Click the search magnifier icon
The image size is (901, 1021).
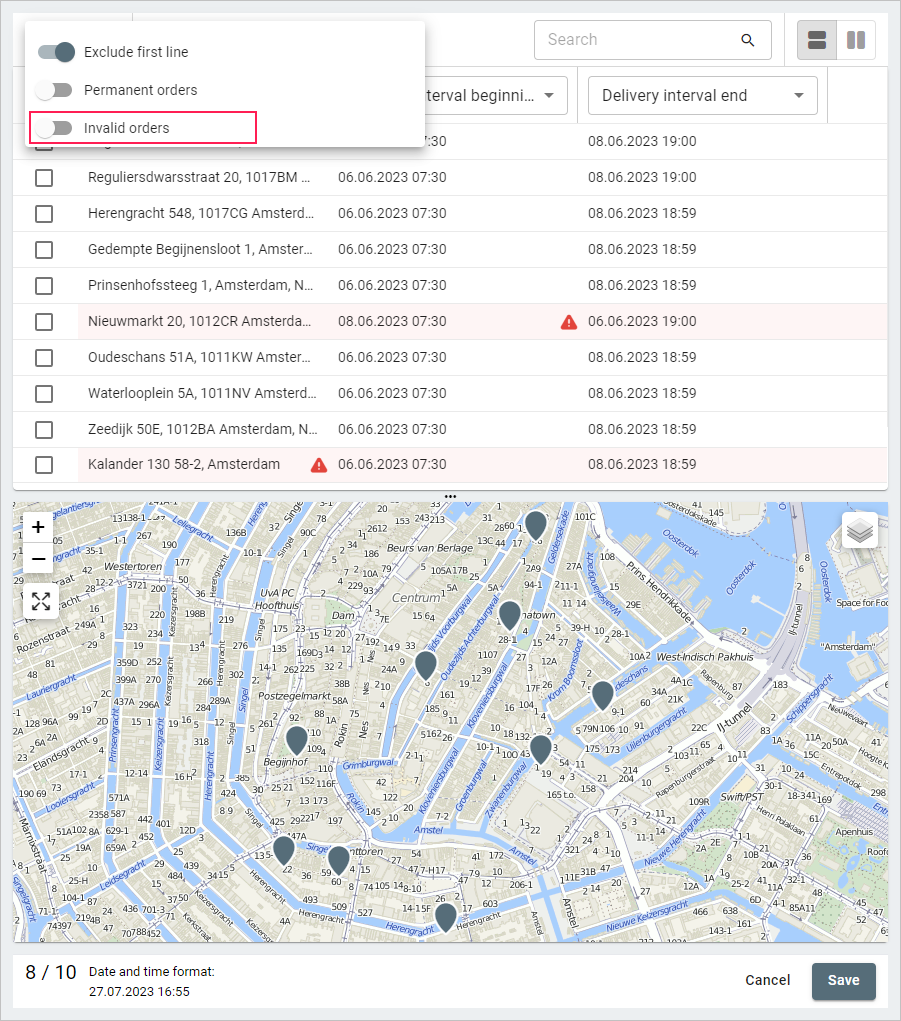tap(747, 40)
